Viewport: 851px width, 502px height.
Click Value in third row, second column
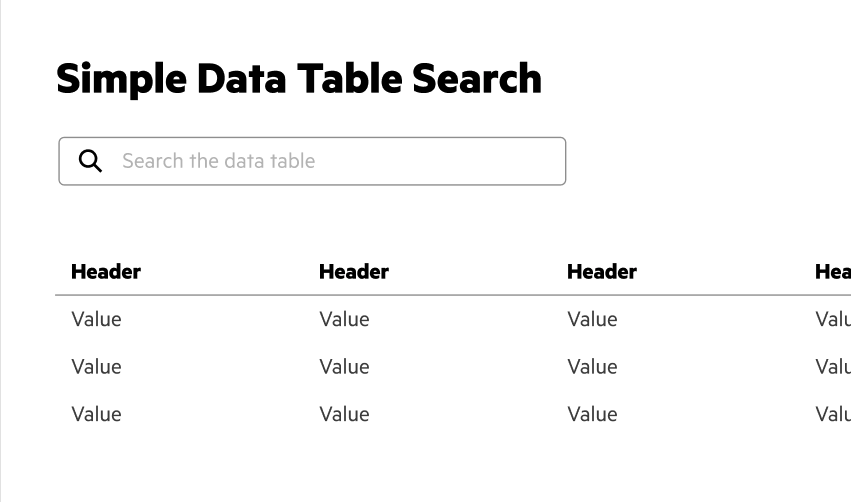(x=344, y=414)
